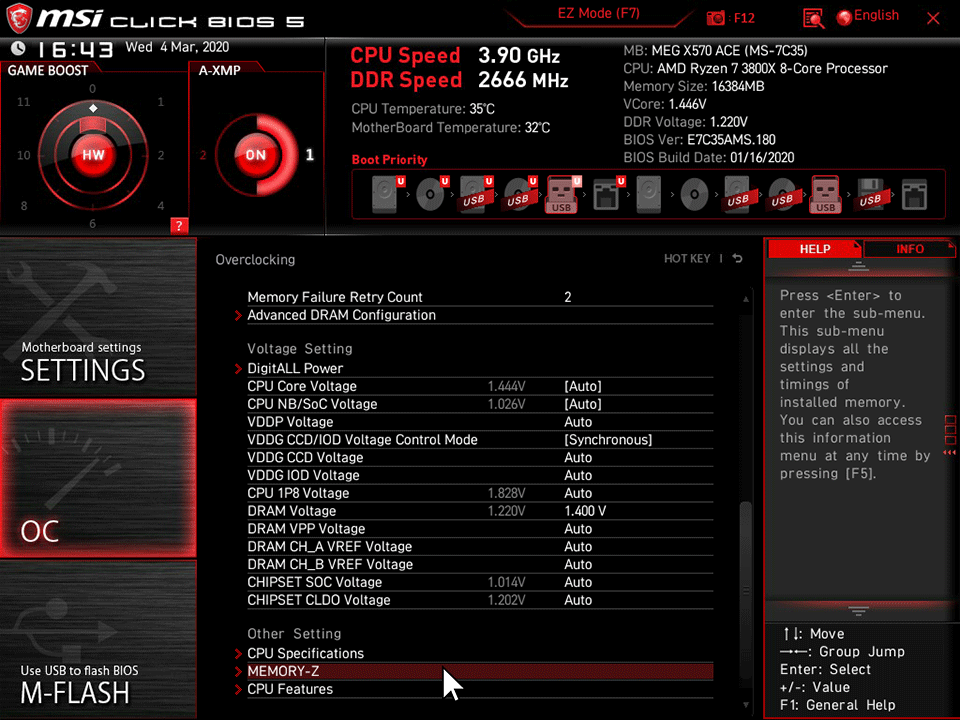
Task: Select the legacy CD/DVD boot icon
Action: (x=694, y=194)
